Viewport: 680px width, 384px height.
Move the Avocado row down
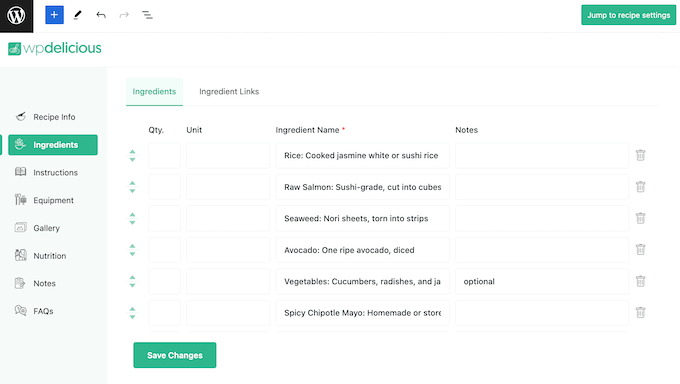[132, 254]
